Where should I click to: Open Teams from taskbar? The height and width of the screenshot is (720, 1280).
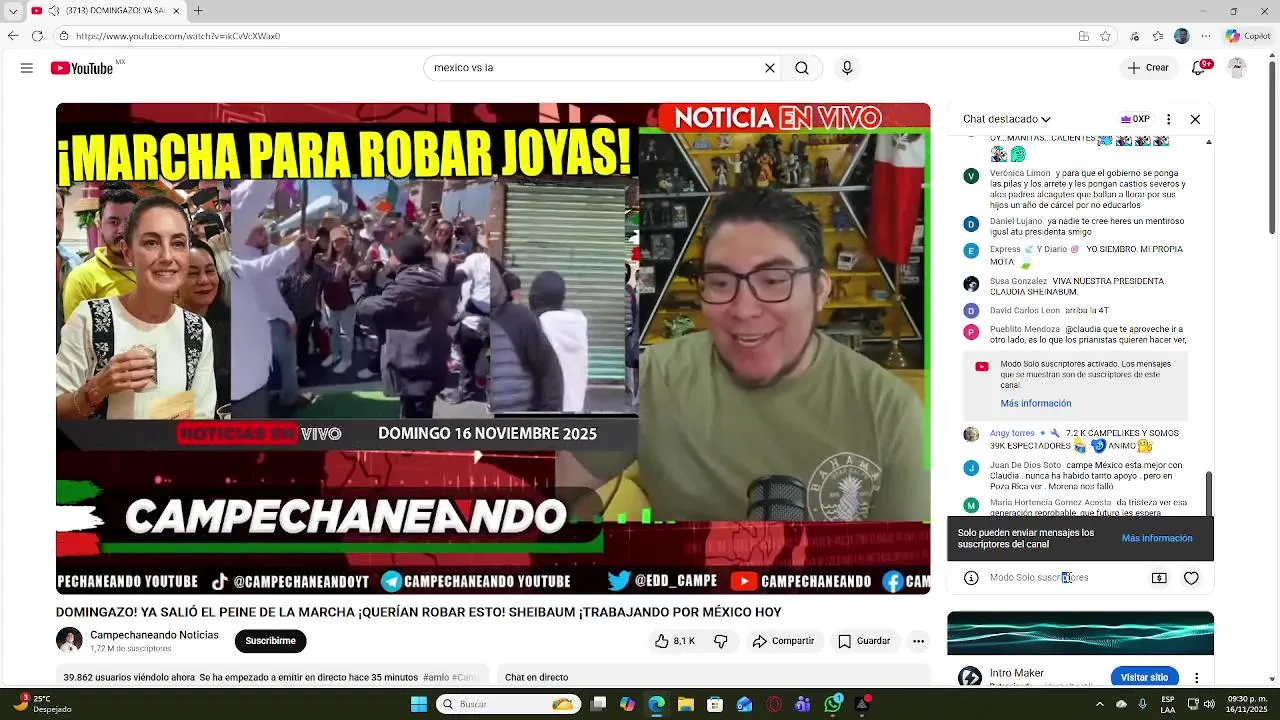click(x=803, y=704)
